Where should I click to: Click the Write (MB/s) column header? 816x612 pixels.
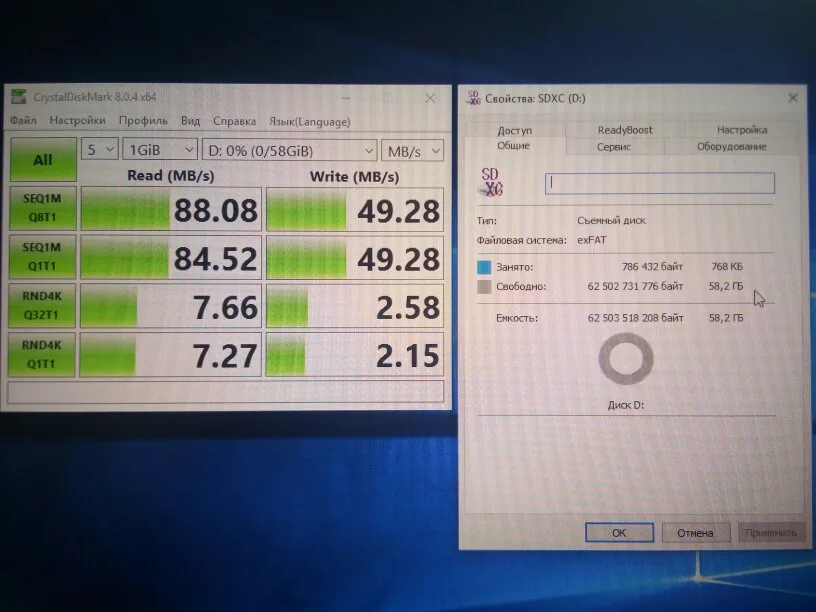tap(354, 177)
